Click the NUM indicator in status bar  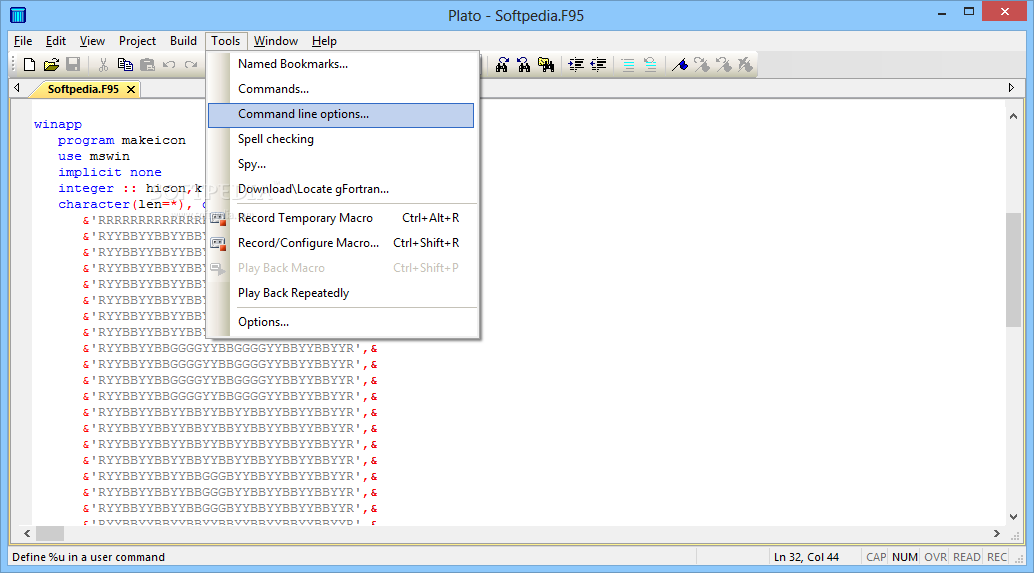click(905, 557)
